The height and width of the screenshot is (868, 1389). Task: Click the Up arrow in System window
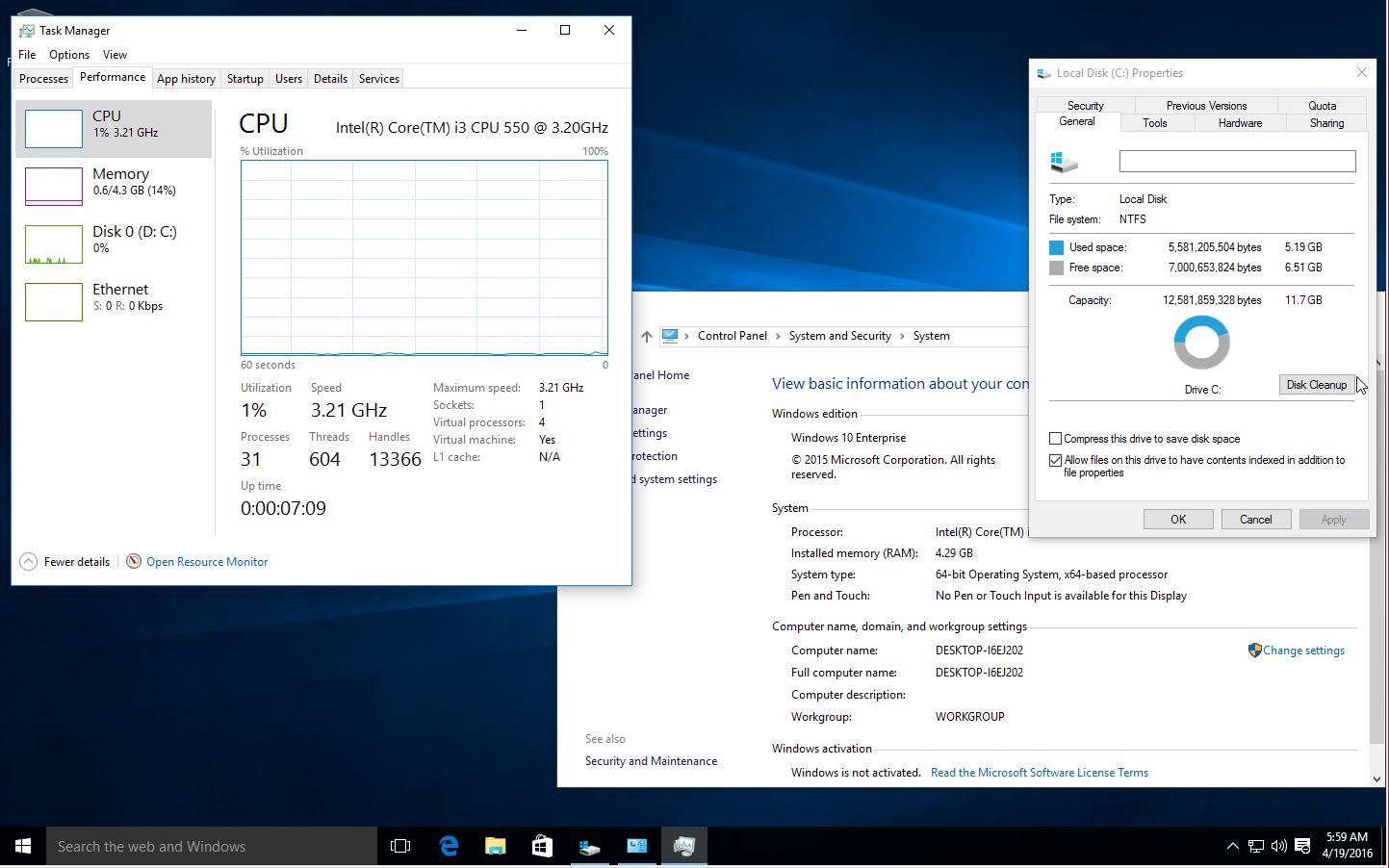(x=647, y=336)
